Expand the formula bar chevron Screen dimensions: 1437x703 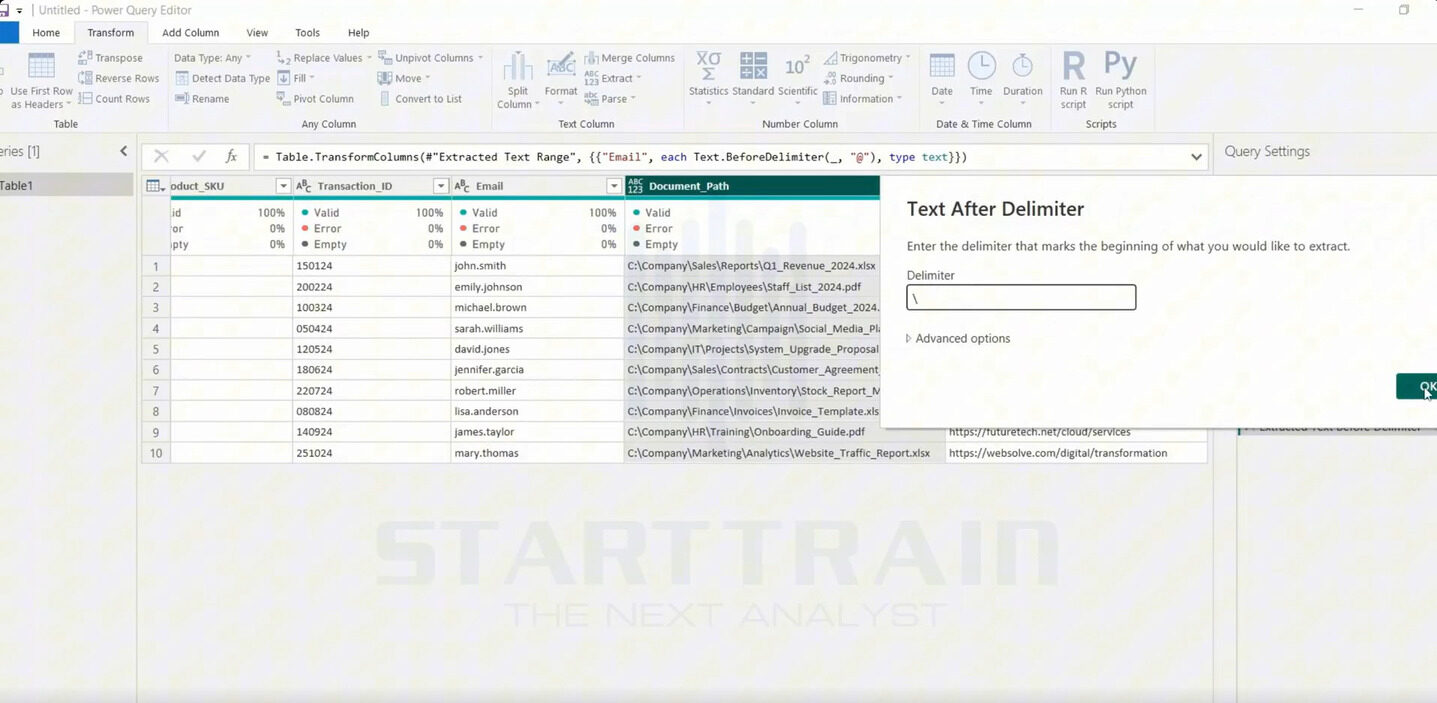pyautogui.click(x=1196, y=157)
